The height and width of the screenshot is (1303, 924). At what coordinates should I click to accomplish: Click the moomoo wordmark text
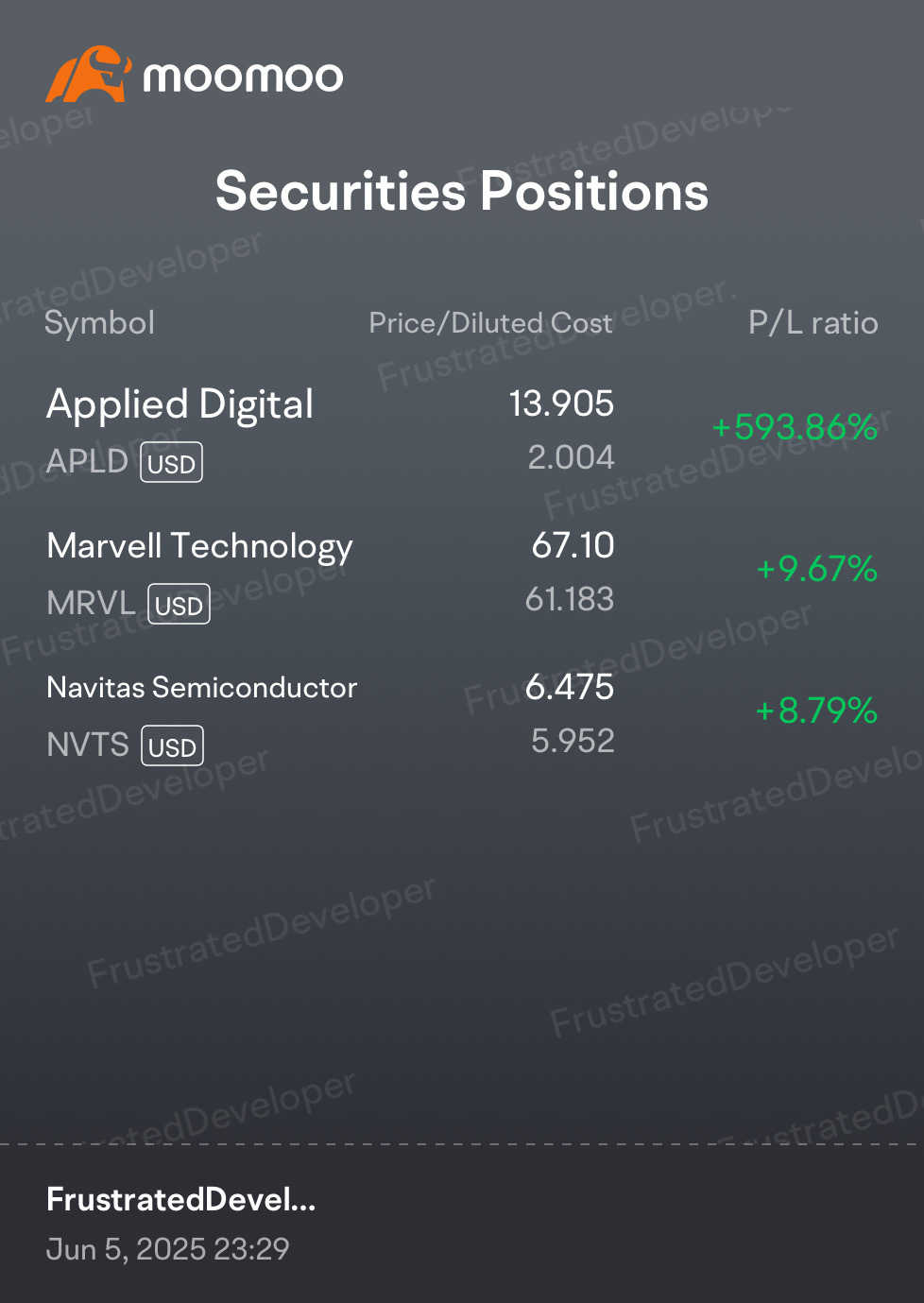243,77
